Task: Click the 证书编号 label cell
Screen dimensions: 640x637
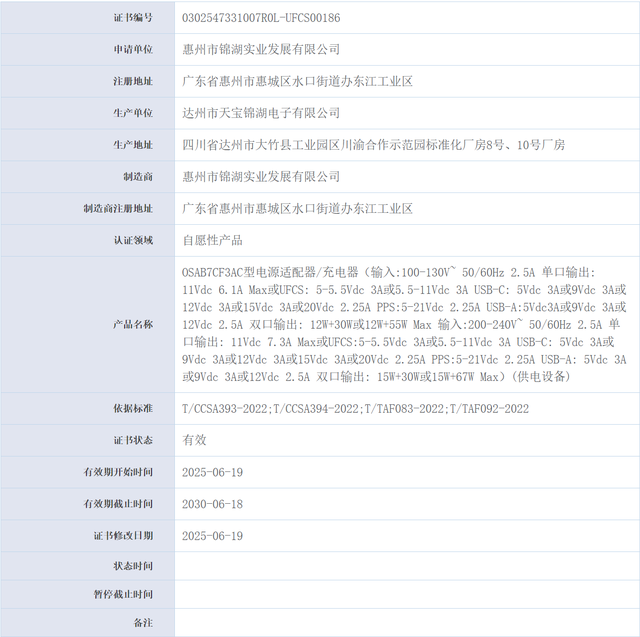Action: click(87, 18)
